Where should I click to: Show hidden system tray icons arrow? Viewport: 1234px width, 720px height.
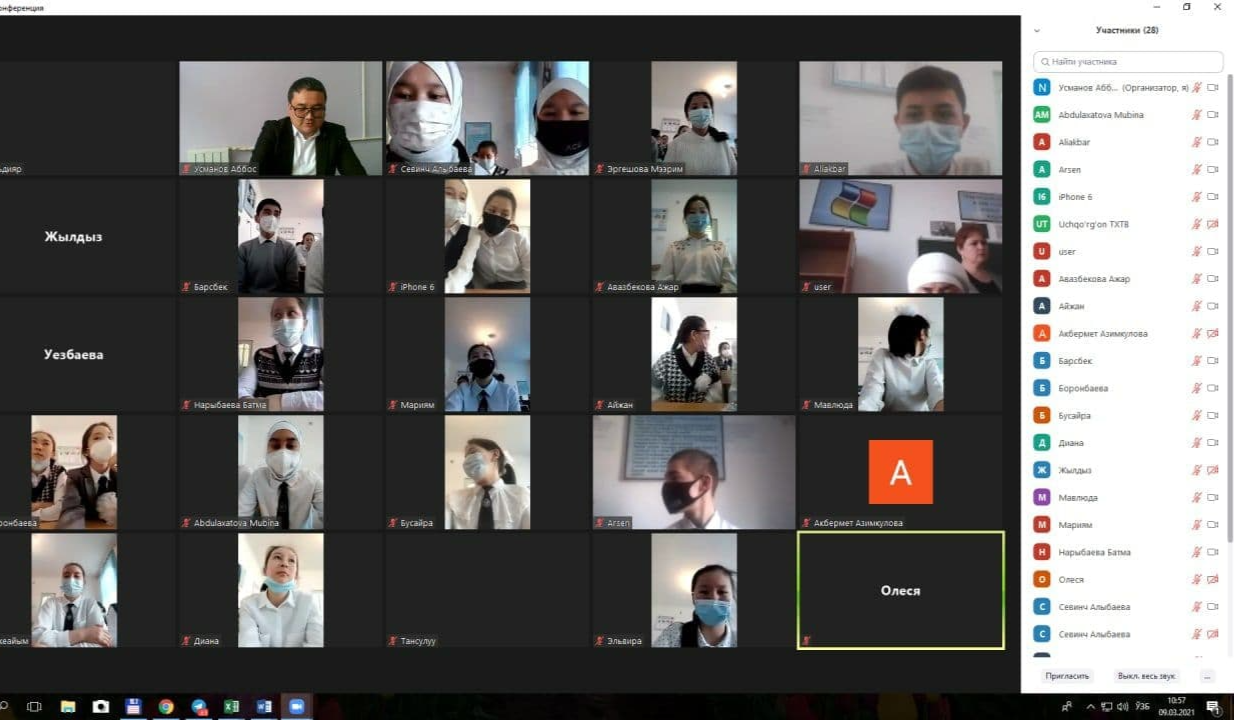pos(1090,706)
